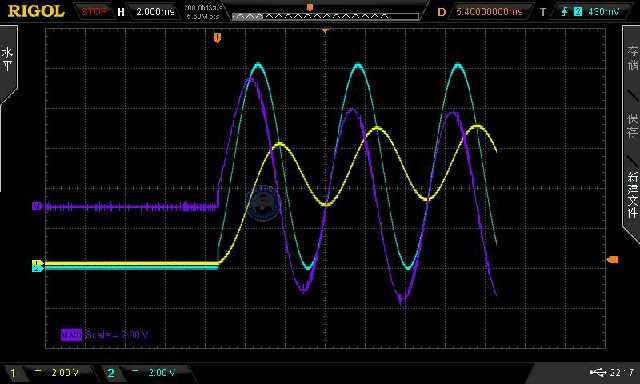The image size is (640, 384).
Task: Select the 5.4ms delay value field
Action: 489,11
